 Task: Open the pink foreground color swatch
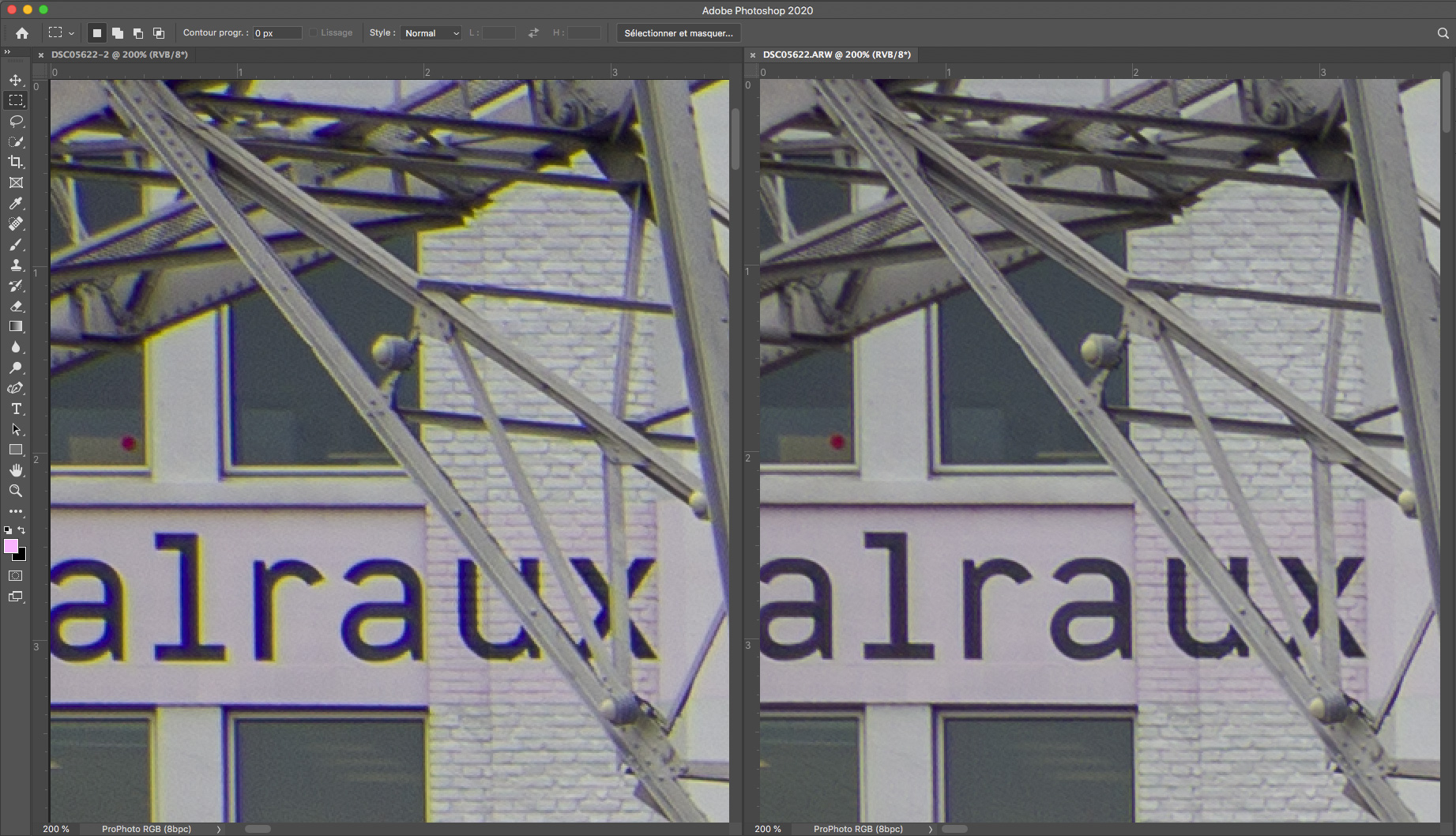tap(11, 546)
